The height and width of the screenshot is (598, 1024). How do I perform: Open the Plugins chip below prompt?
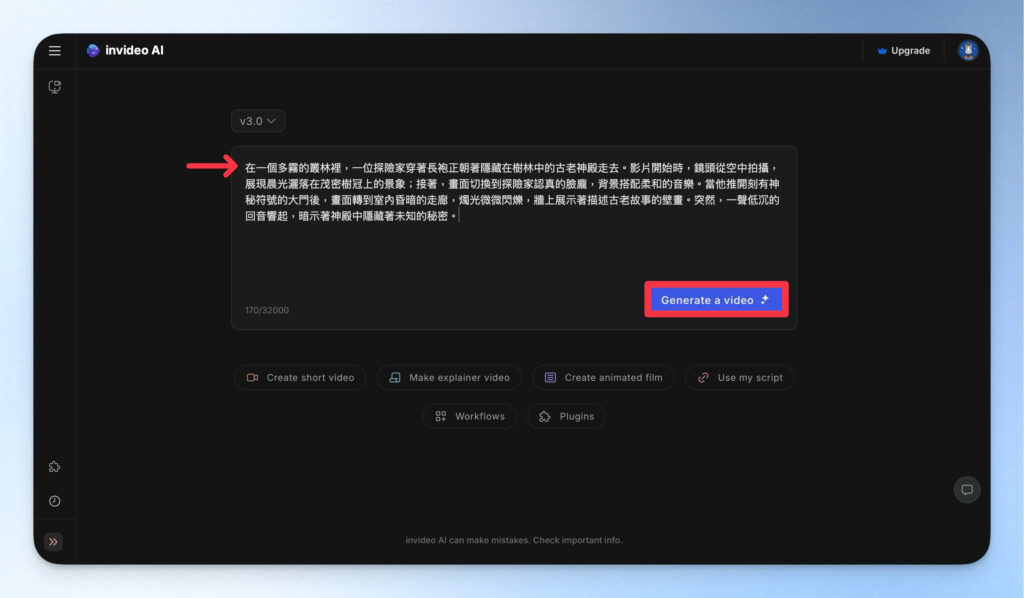pos(566,416)
